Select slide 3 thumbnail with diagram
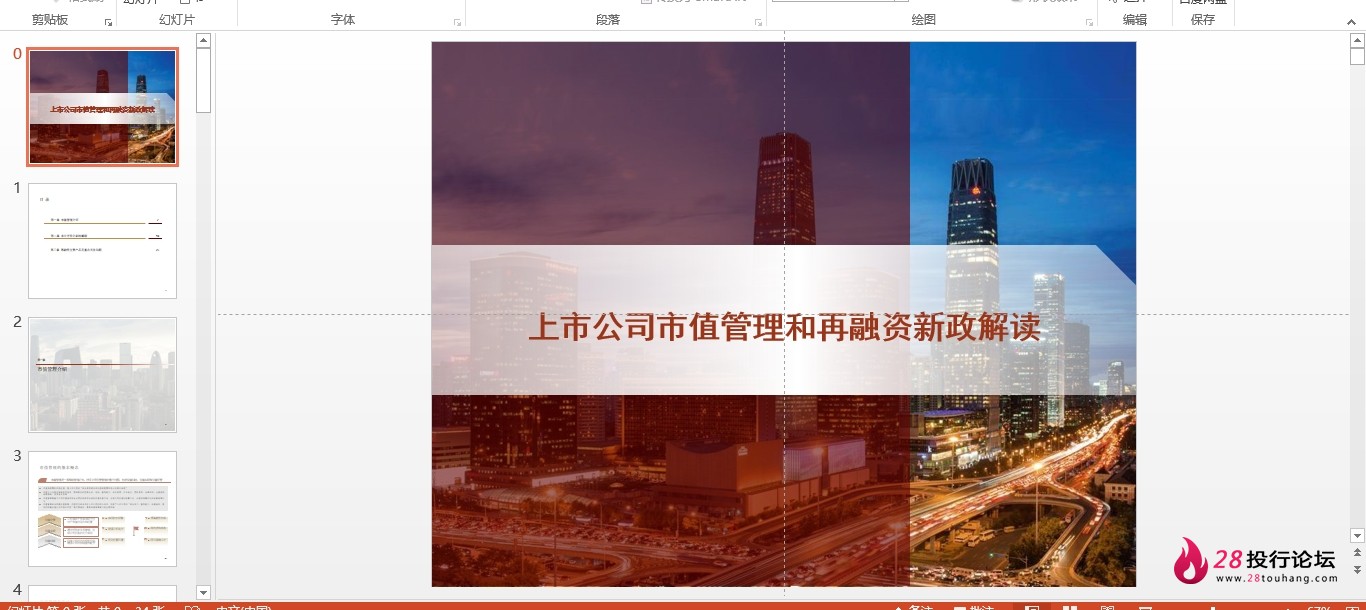The image size is (1366, 610). pyautogui.click(x=102, y=508)
